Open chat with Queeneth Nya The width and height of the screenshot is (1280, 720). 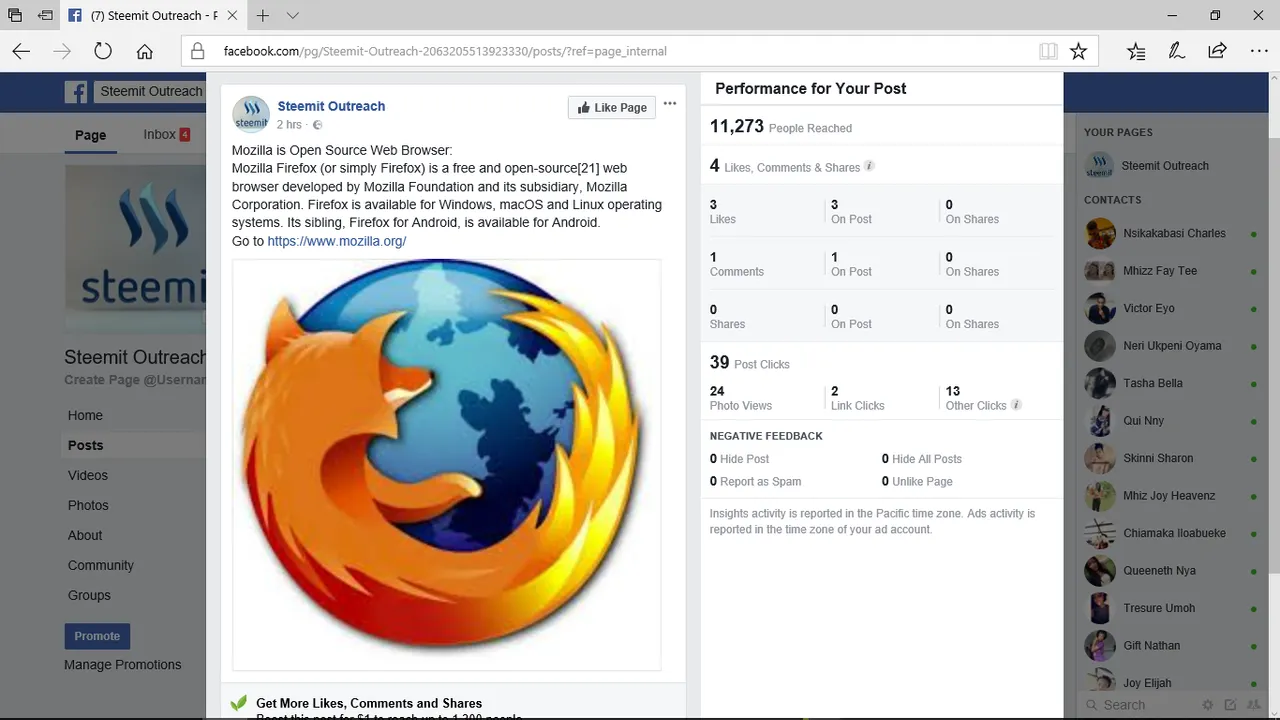1172,571
